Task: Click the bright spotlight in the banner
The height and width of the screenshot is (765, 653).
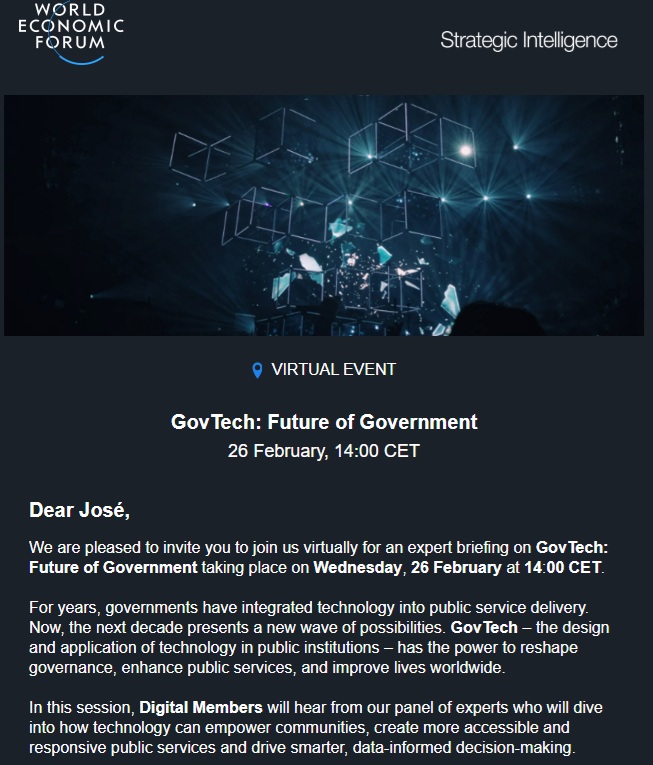Action: [x=464, y=151]
